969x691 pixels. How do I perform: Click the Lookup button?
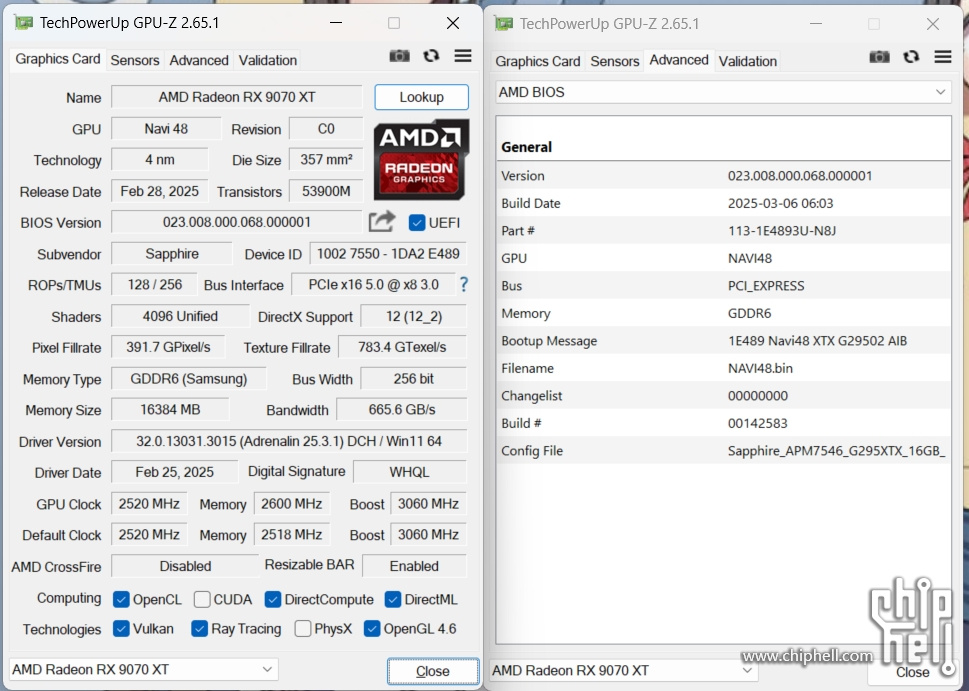pos(421,97)
